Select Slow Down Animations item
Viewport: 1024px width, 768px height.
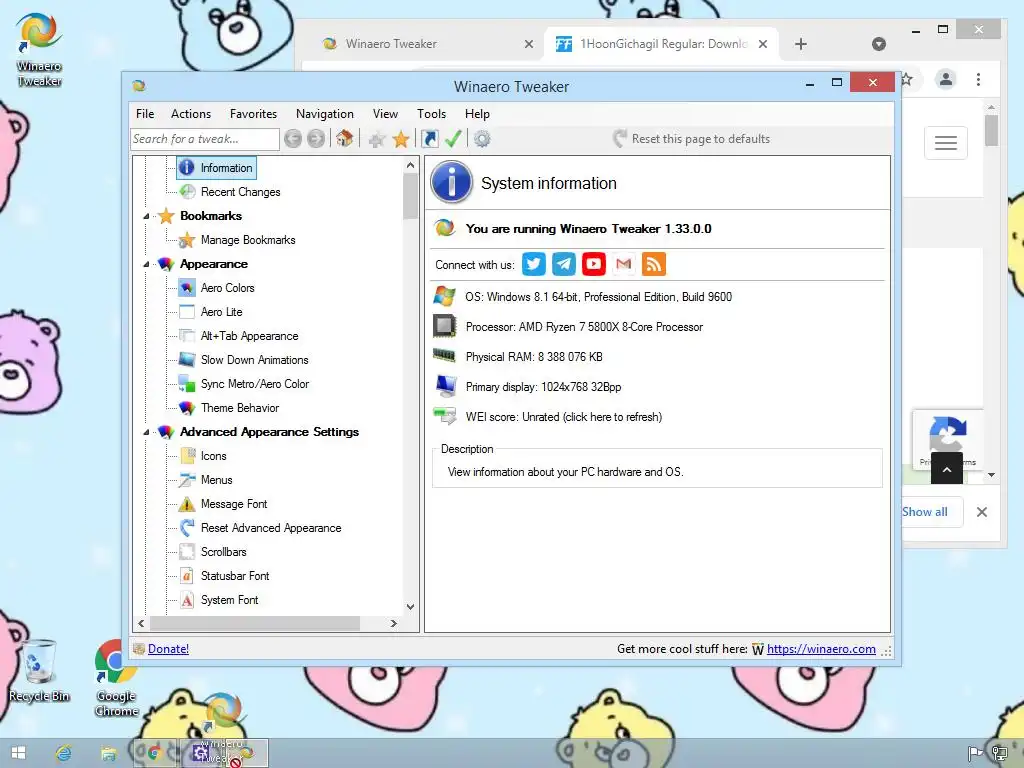tap(255, 360)
